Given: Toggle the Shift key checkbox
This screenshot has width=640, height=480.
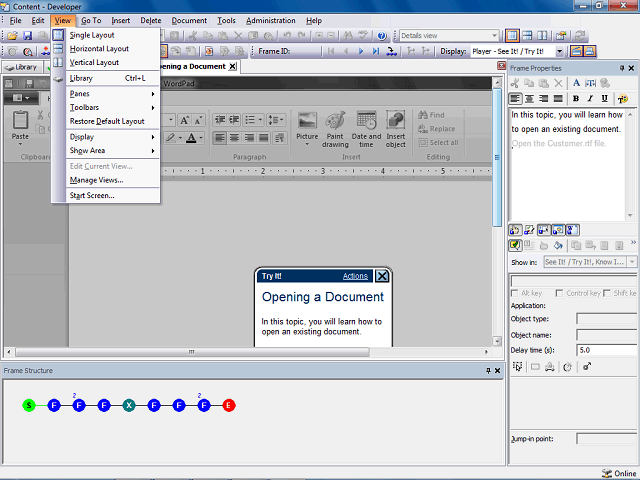Looking at the screenshot, I should (x=607, y=293).
